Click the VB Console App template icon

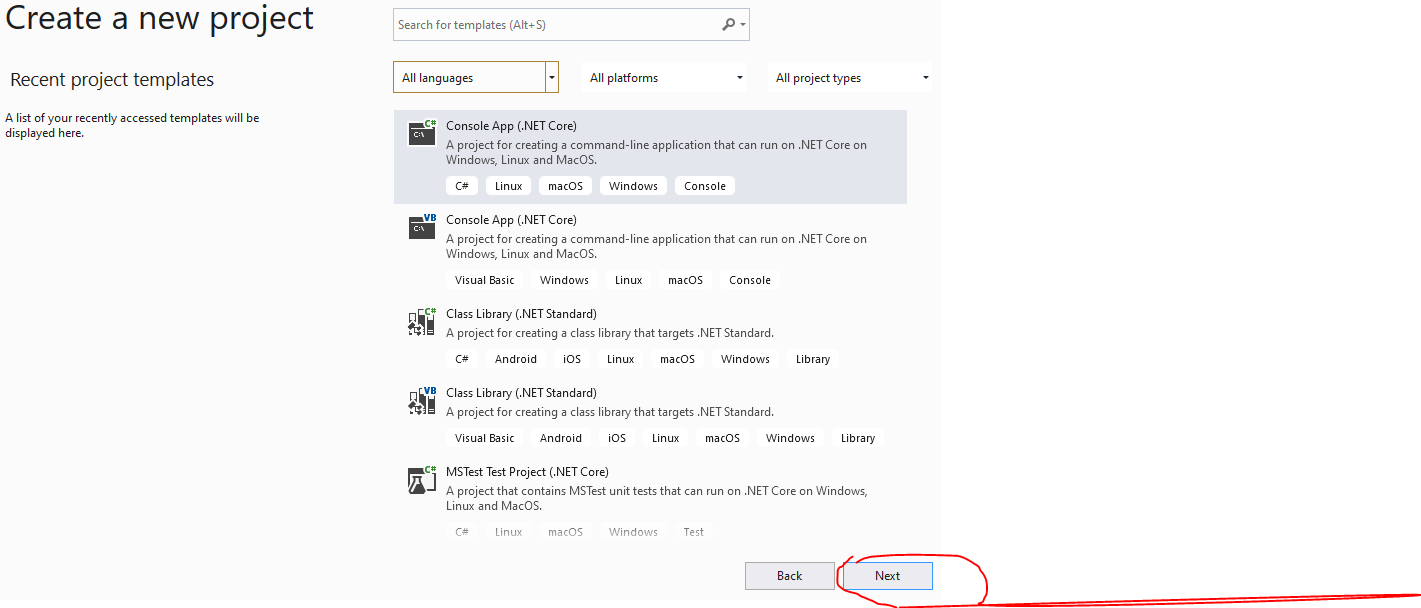click(x=422, y=226)
